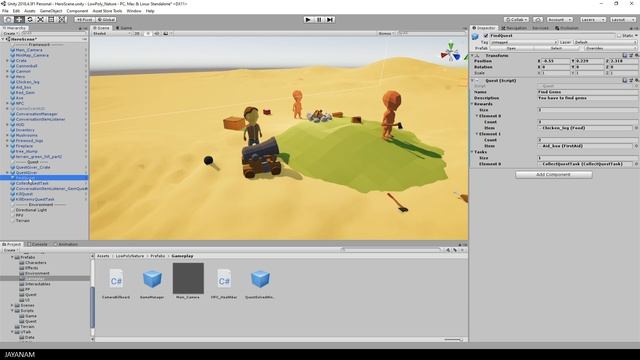
Task: Click the scene orientation gizmo
Action: coord(451,53)
